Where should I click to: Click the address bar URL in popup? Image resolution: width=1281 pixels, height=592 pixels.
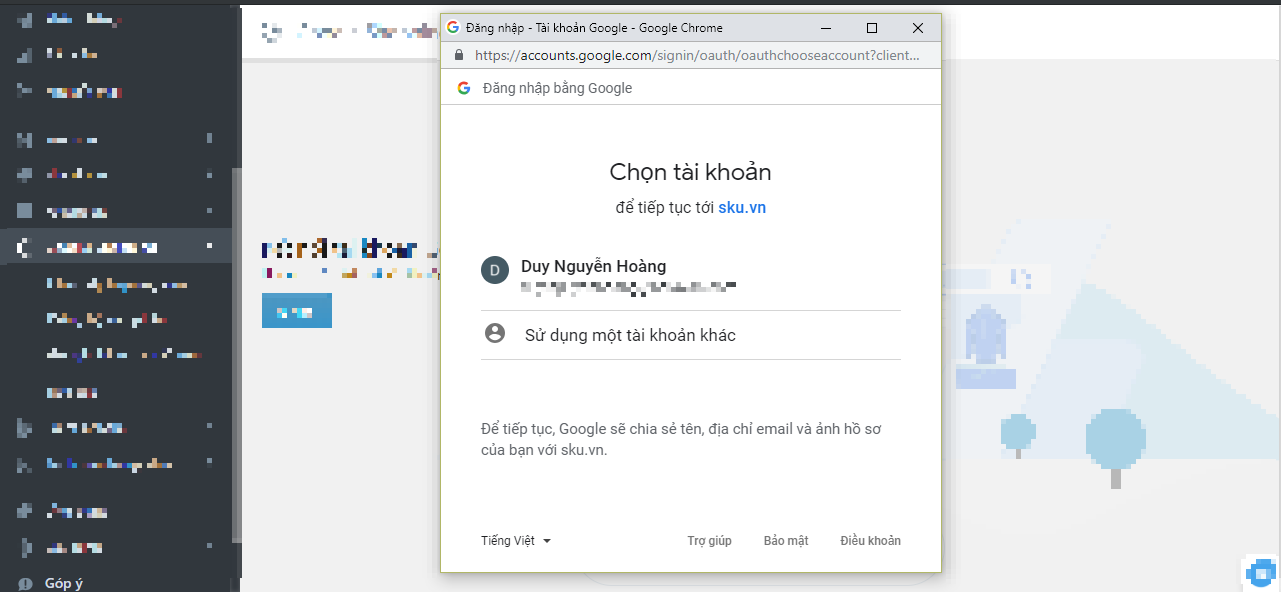tap(697, 55)
